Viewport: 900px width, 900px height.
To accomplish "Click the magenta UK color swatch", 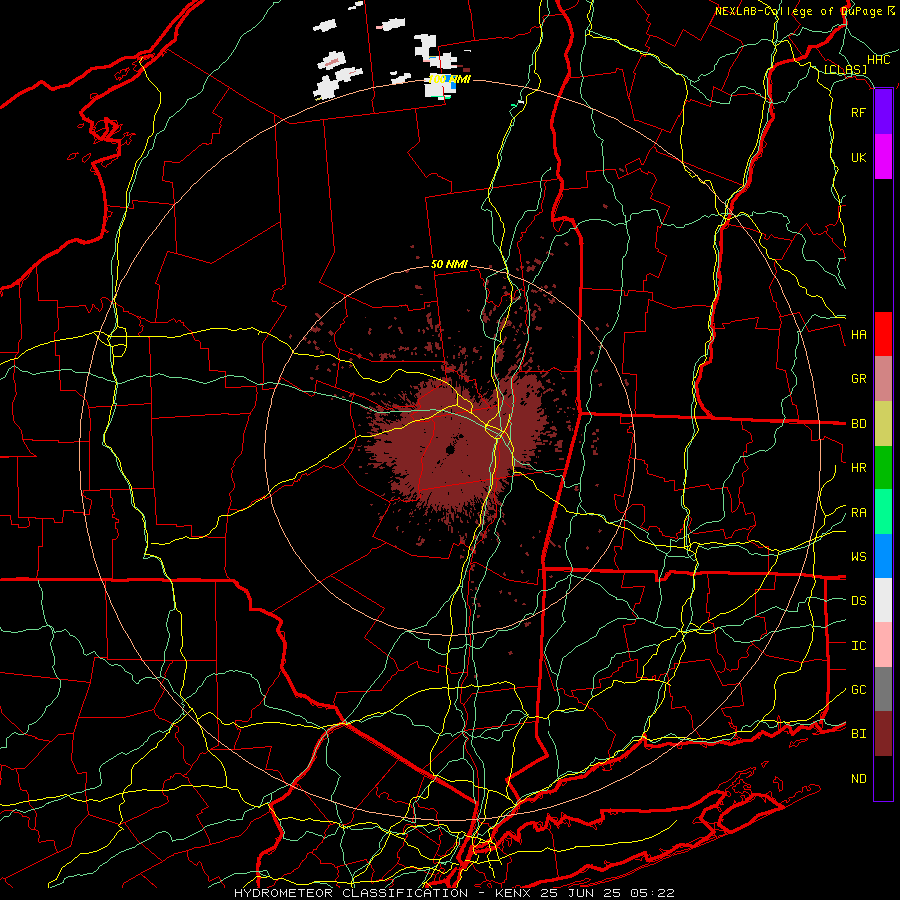I will pyautogui.click(x=883, y=157).
